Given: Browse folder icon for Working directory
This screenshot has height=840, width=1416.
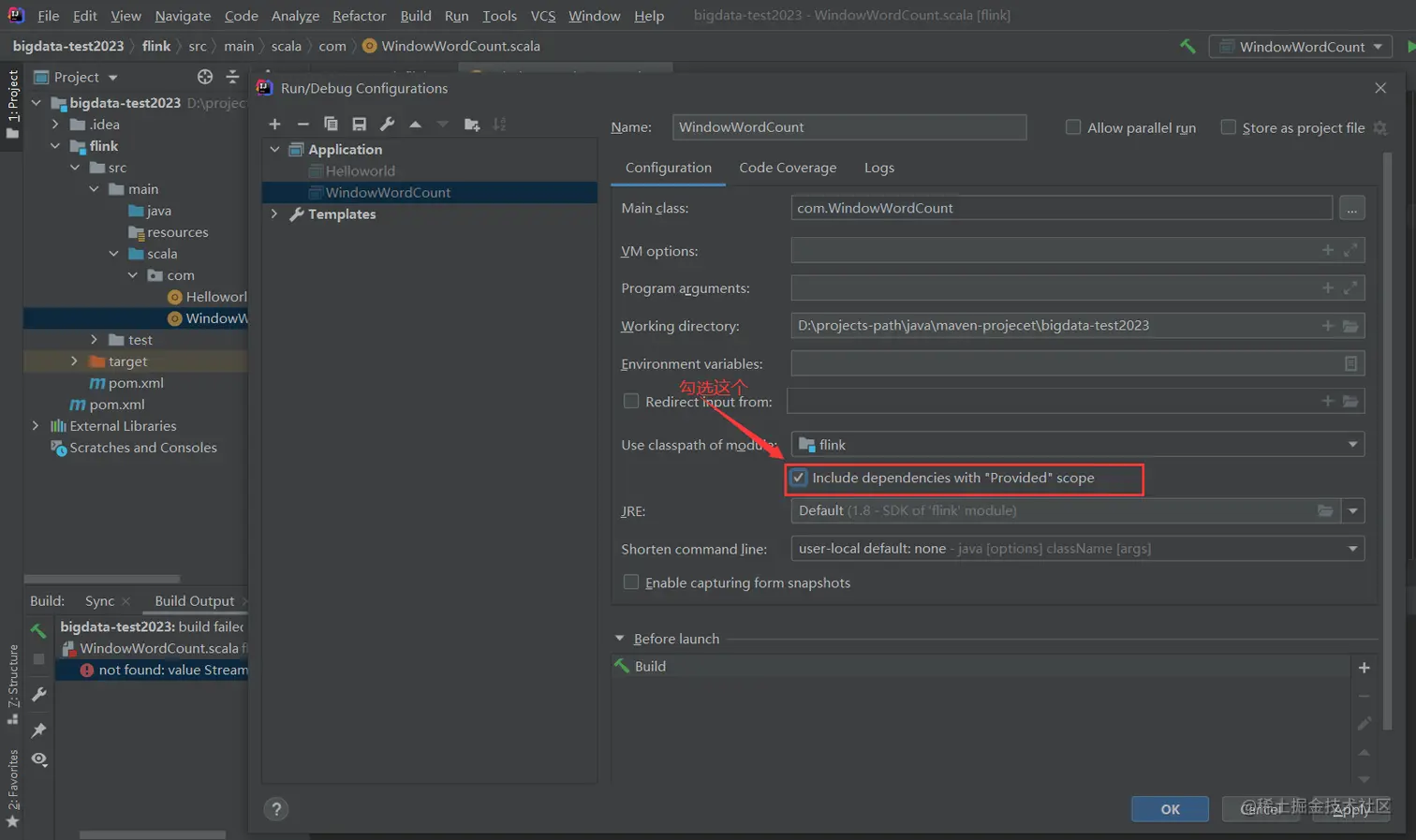Looking at the screenshot, I should [1350, 326].
